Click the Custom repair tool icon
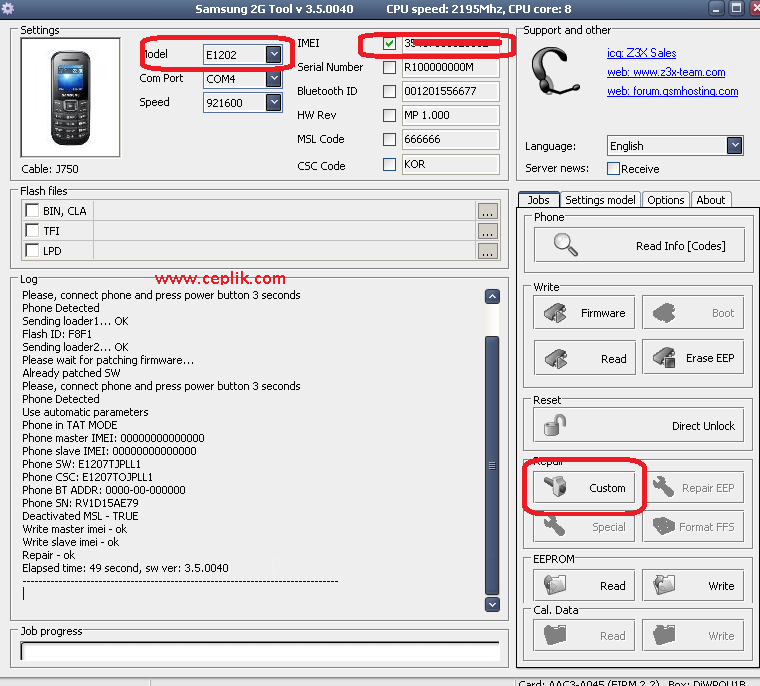760x686 pixels. click(555, 486)
